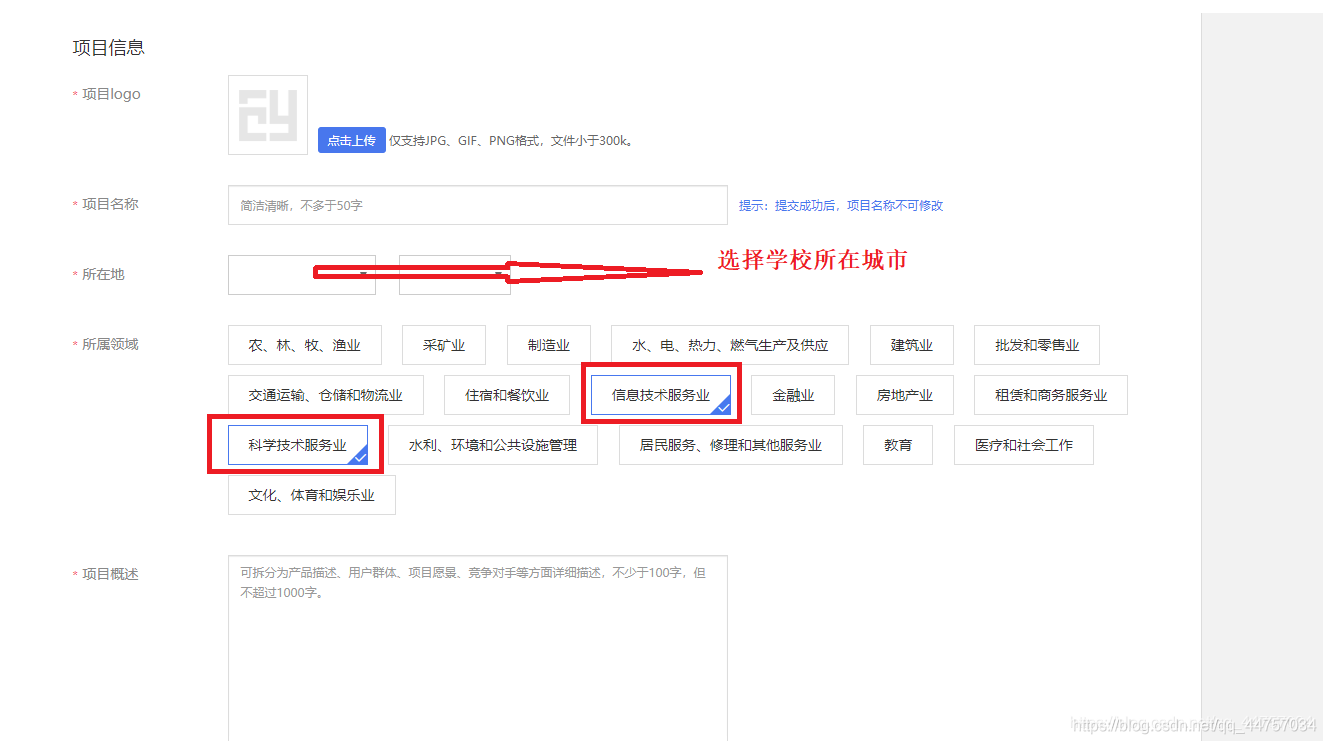The width and height of the screenshot is (1326, 744).
Task: Select the 教育 field option
Action: tap(898, 445)
